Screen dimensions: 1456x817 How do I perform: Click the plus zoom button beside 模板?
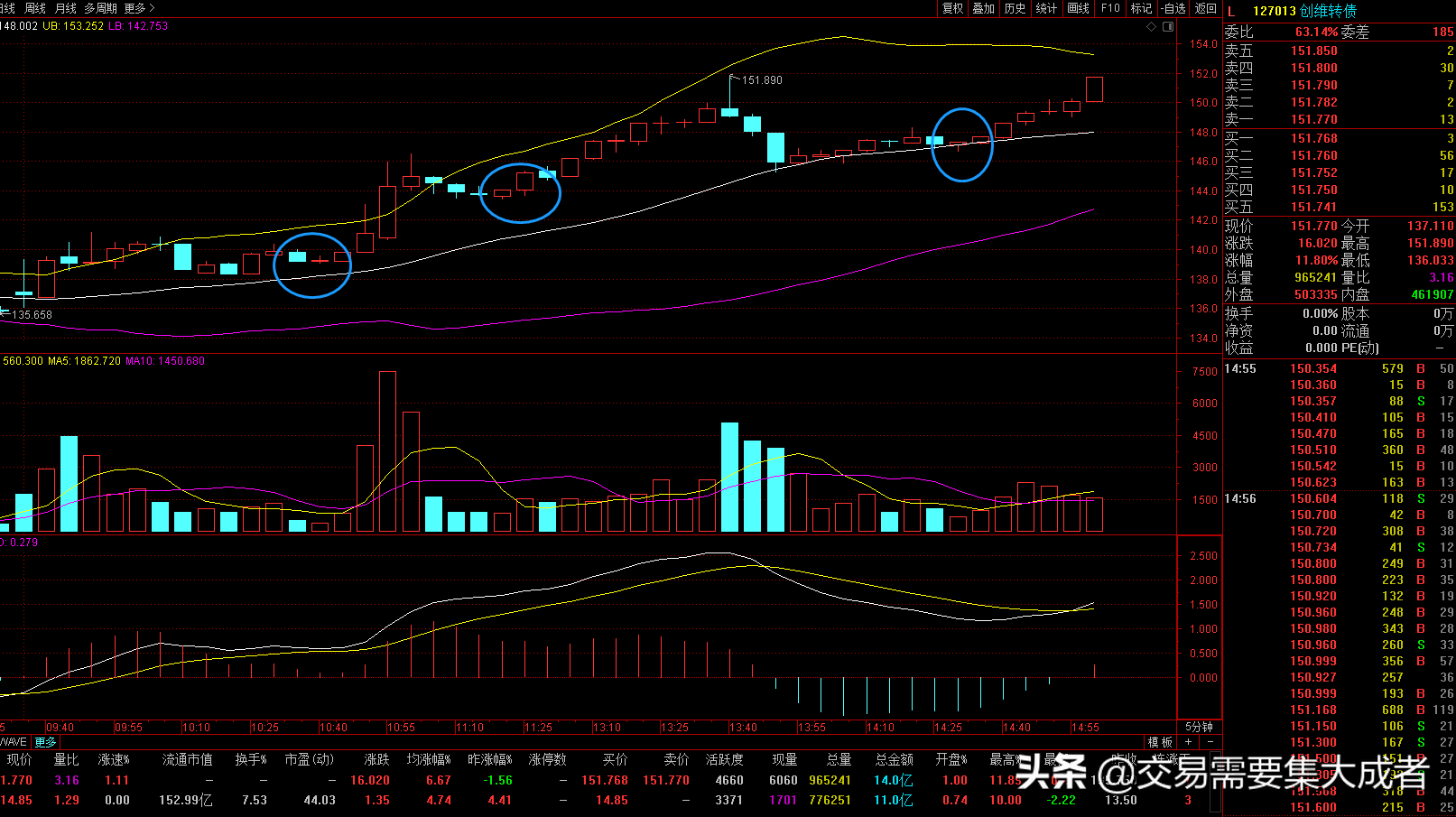[1190, 742]
